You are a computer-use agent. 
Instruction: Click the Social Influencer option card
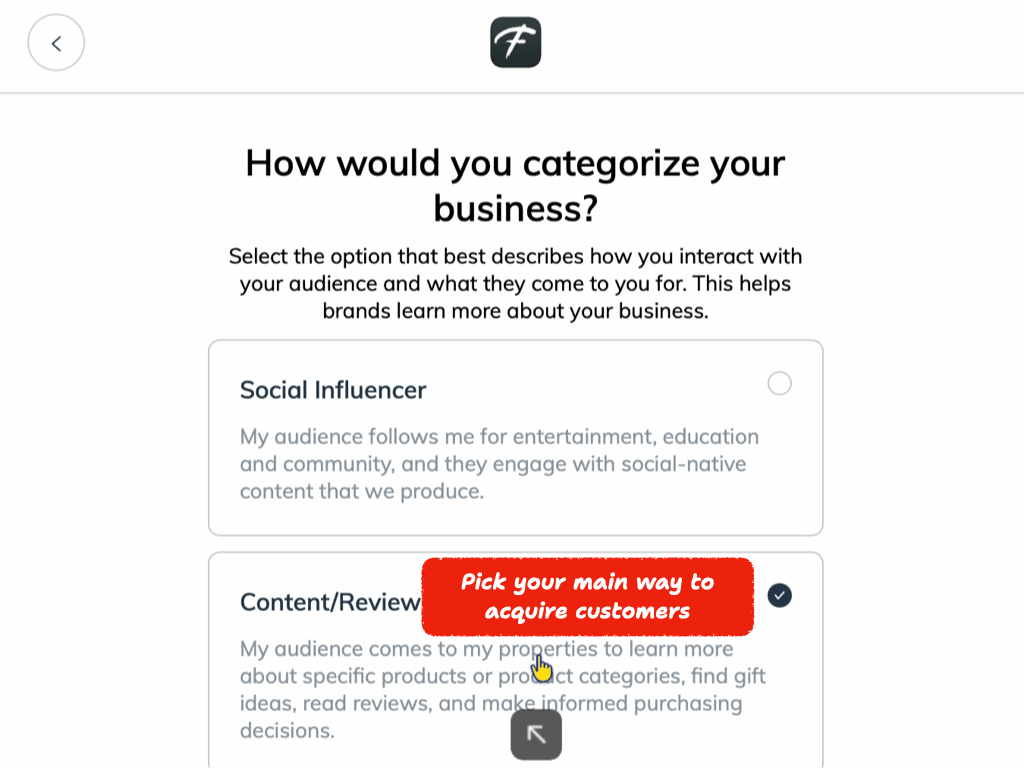tap(515, 438)
